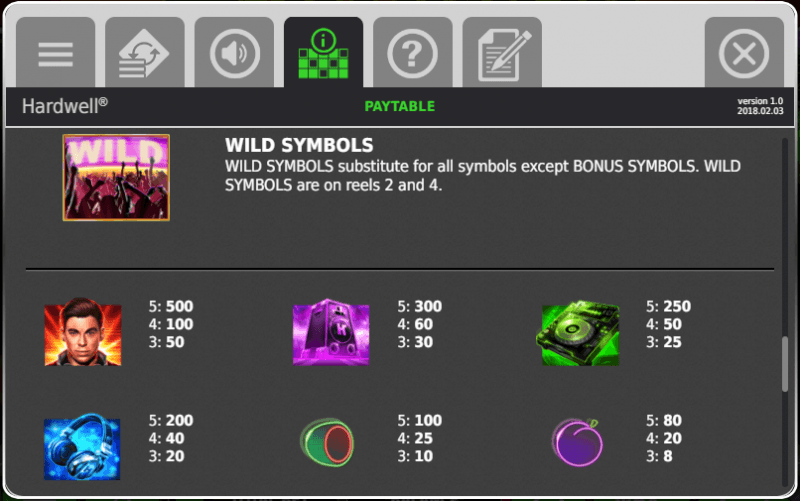
Task: Click the Hardwell game title text
Action: (65, 106)
